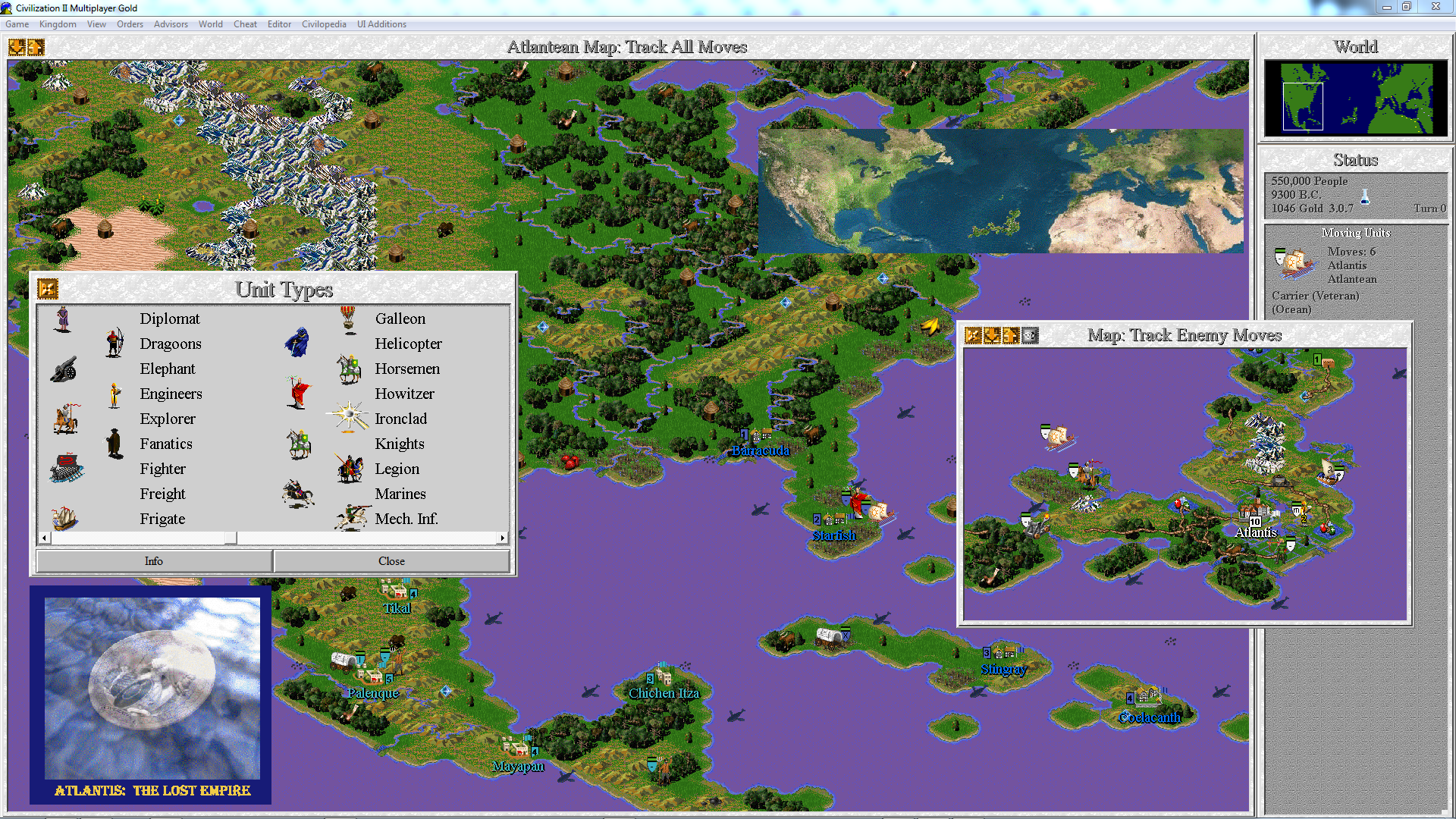The width and height of the screenshot is (1456, 819).
Task: Select Horsemen in the unit list
Action: pyautogui.click(x=407, y=369)
